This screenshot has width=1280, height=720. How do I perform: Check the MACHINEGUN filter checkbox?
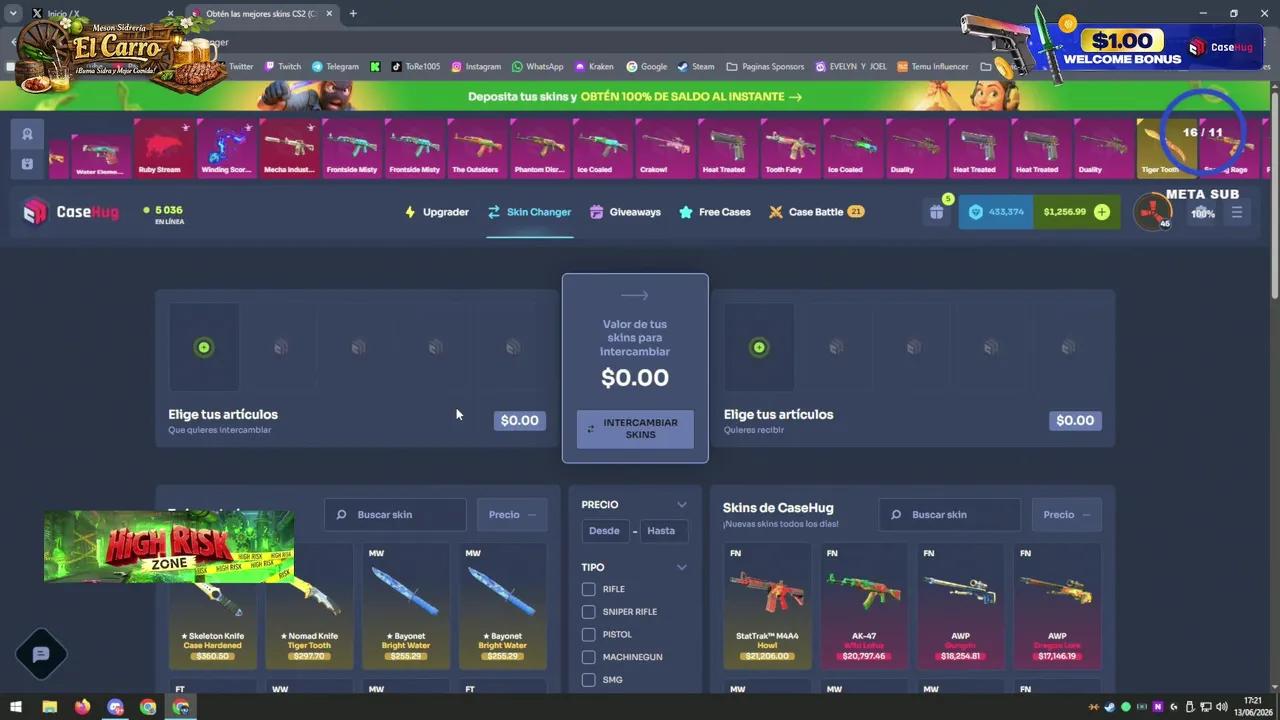pos(589,657)
